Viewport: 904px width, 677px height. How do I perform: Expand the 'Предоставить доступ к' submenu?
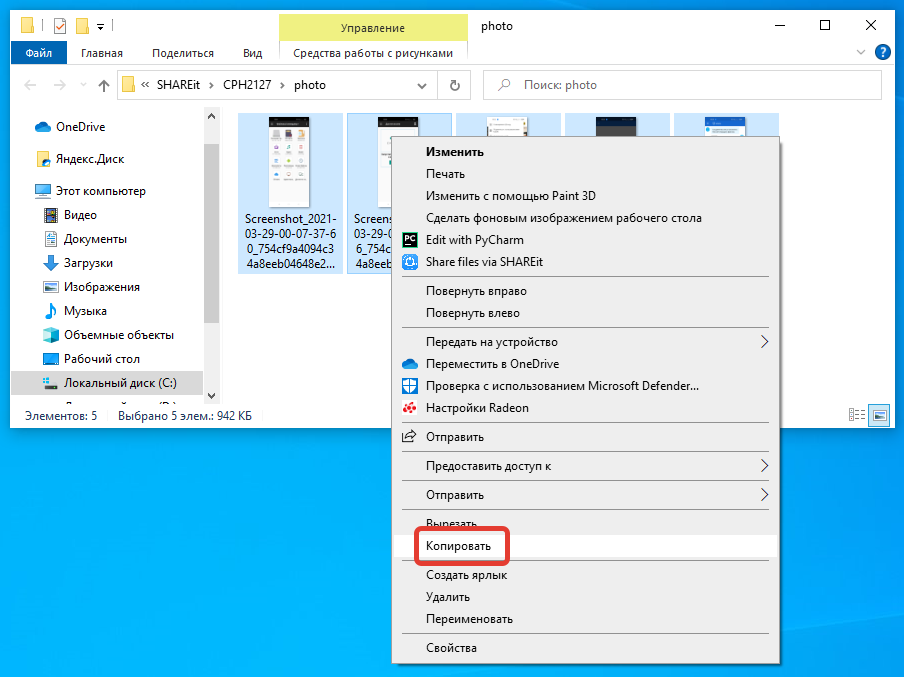point(764,466)
